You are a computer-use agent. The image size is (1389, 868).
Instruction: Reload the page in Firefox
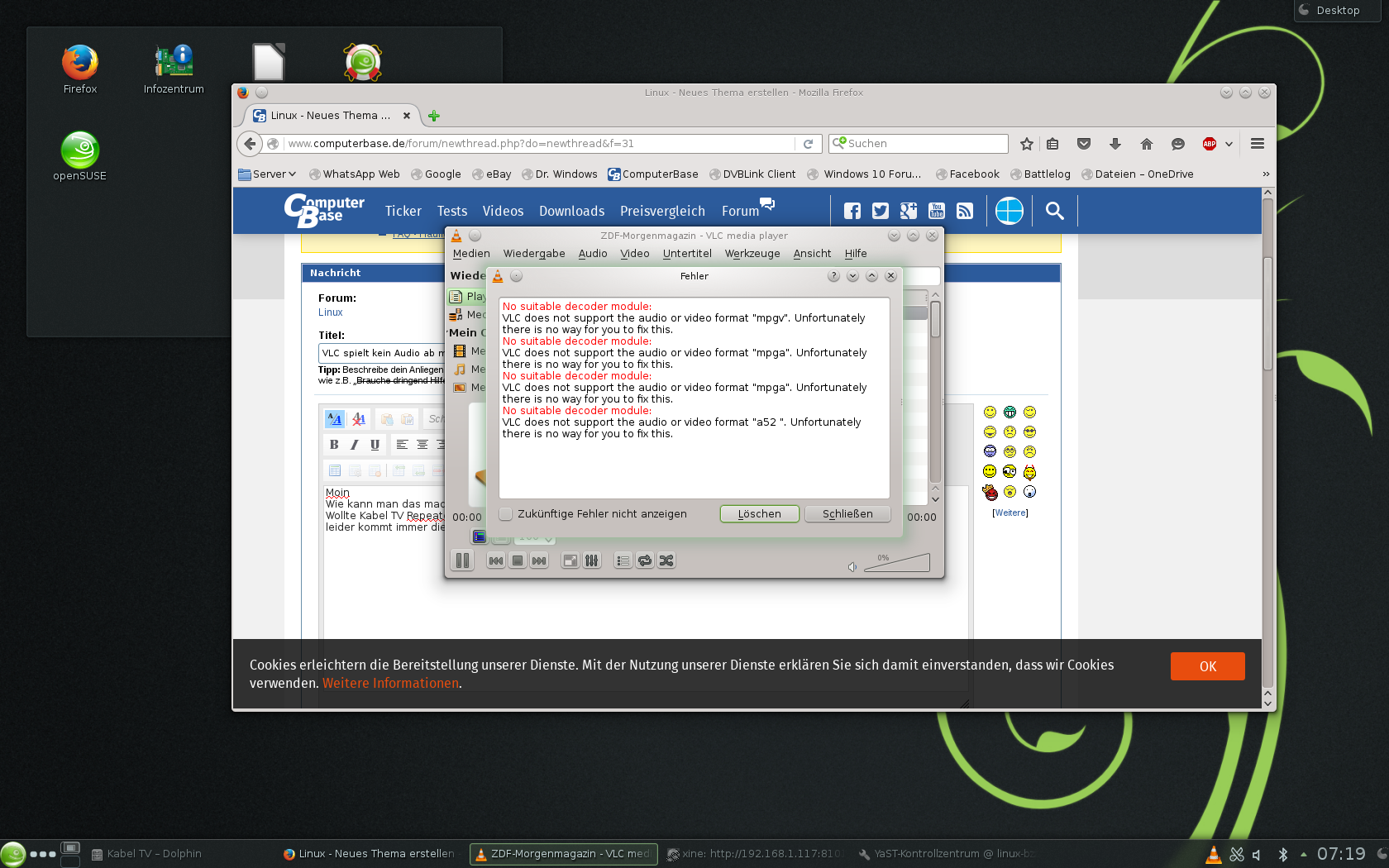[809, 144]
